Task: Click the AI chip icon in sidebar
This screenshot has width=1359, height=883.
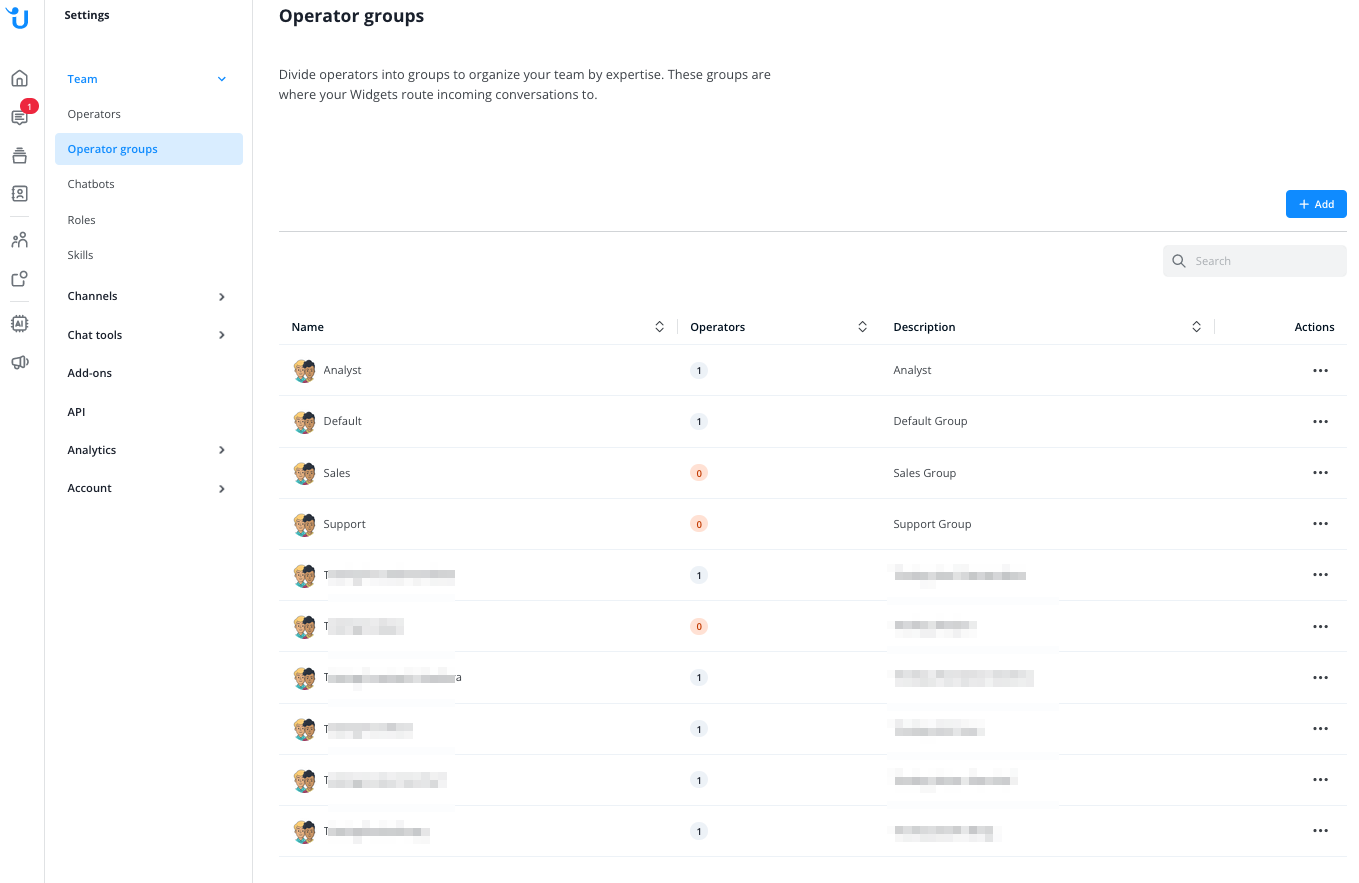Action: [20, 323]
